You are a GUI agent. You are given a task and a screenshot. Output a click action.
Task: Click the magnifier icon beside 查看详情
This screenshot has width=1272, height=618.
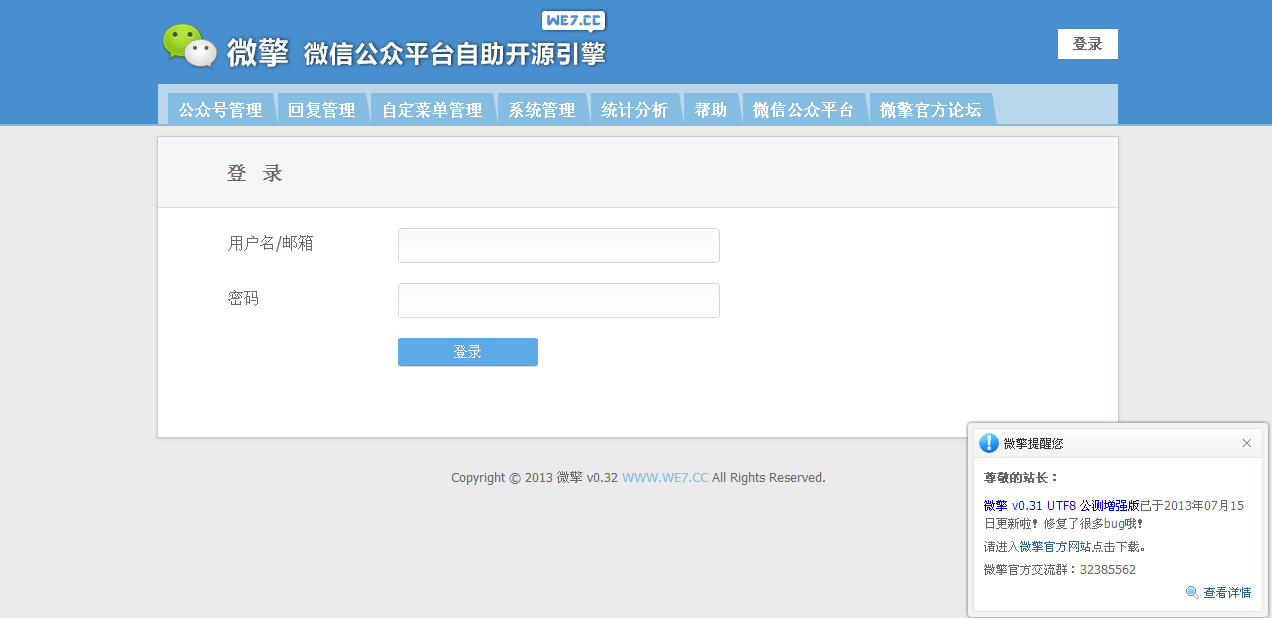coord(1190,592)
